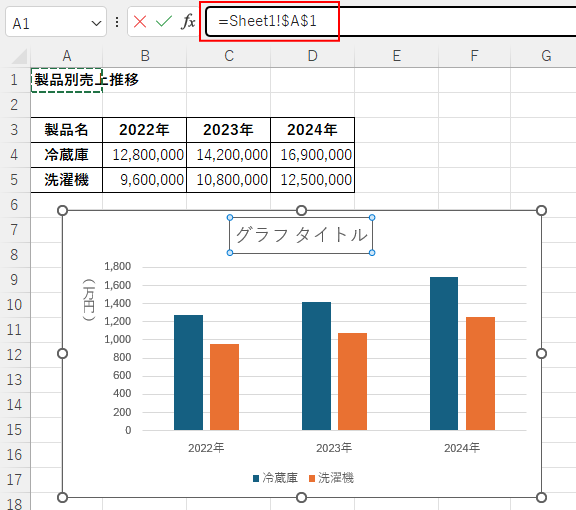576x510 pixels.
Task: Click the orange 洗濯機 bar for 2022年
Action: pos(224,387)
